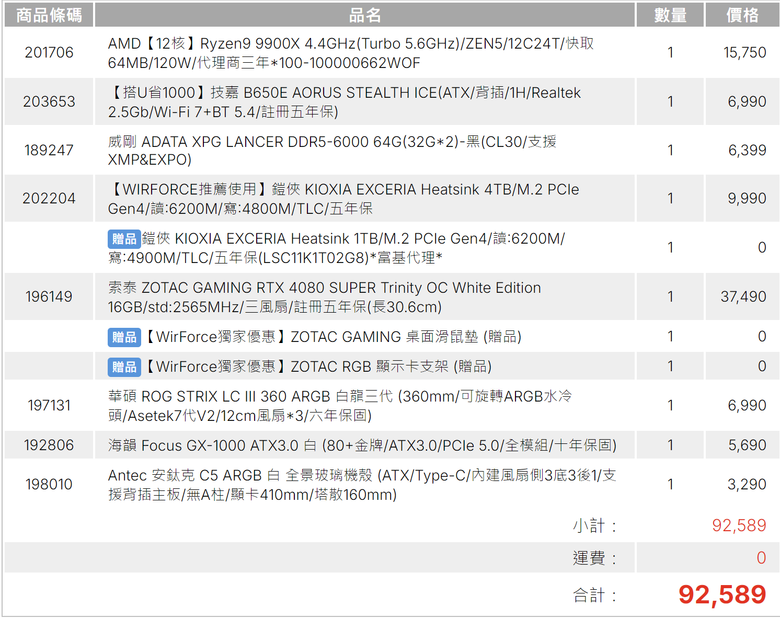Select product code 203653
This screenshot has height=618, width=780.
pos(49,102)
